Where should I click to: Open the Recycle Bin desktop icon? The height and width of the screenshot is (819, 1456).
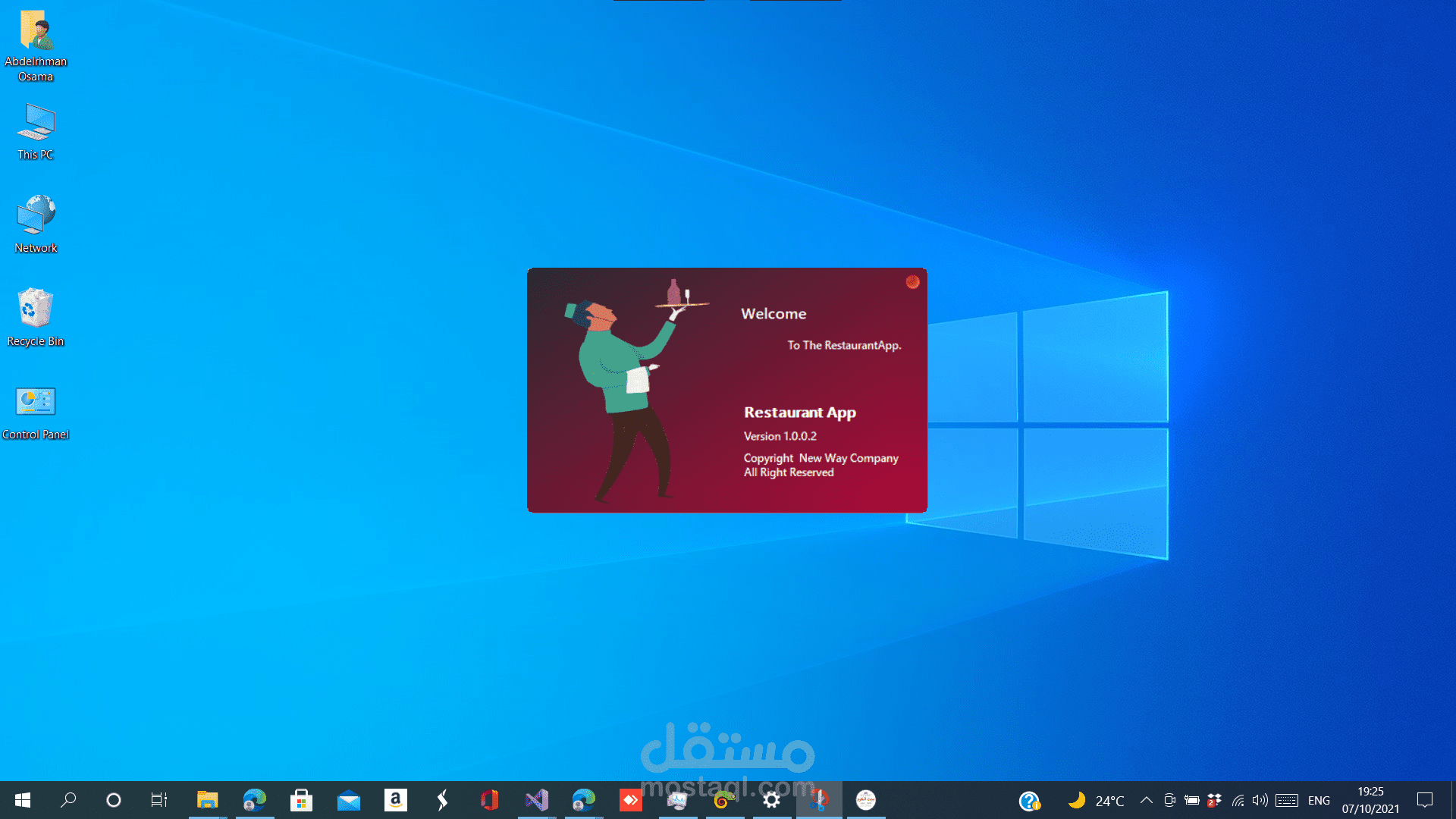(x=36, y=317)
